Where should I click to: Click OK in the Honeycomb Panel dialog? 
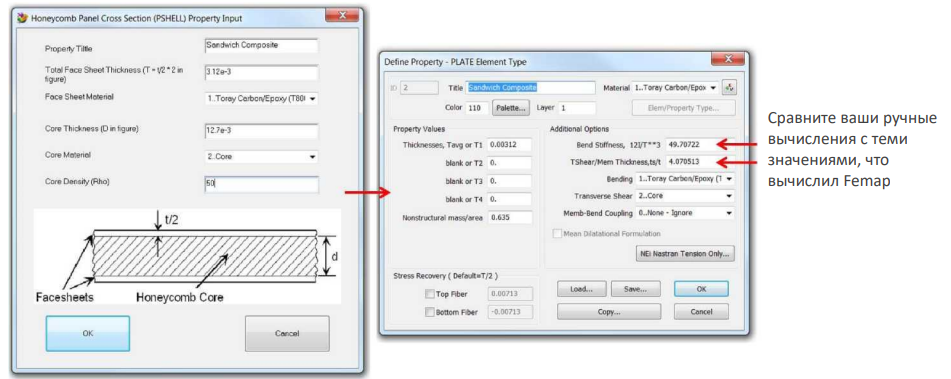click(88, 334)
